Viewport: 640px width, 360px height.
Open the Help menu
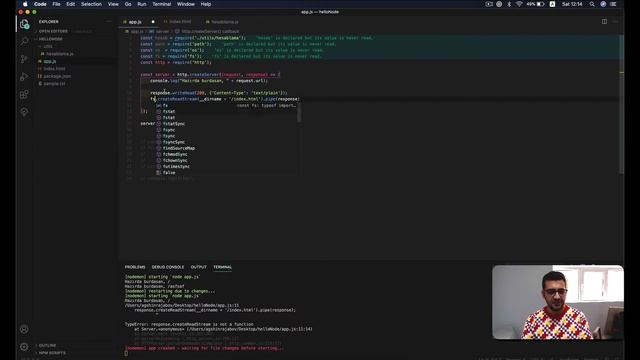(x=206, y=4)
